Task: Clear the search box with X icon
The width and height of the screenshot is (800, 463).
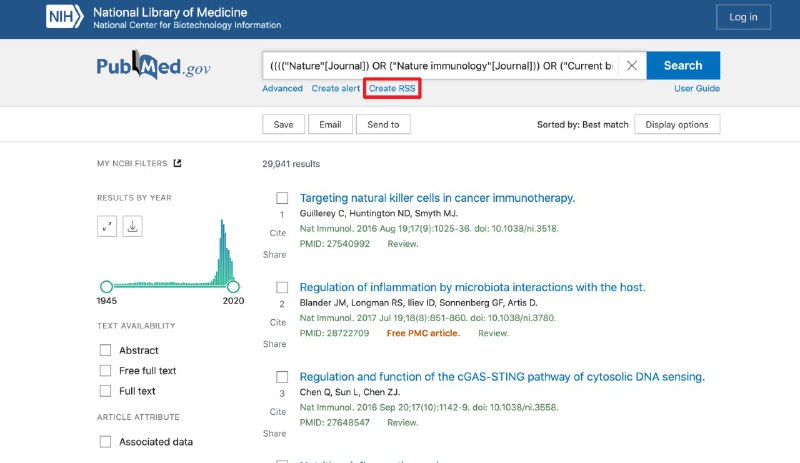Action: [632, 66]
